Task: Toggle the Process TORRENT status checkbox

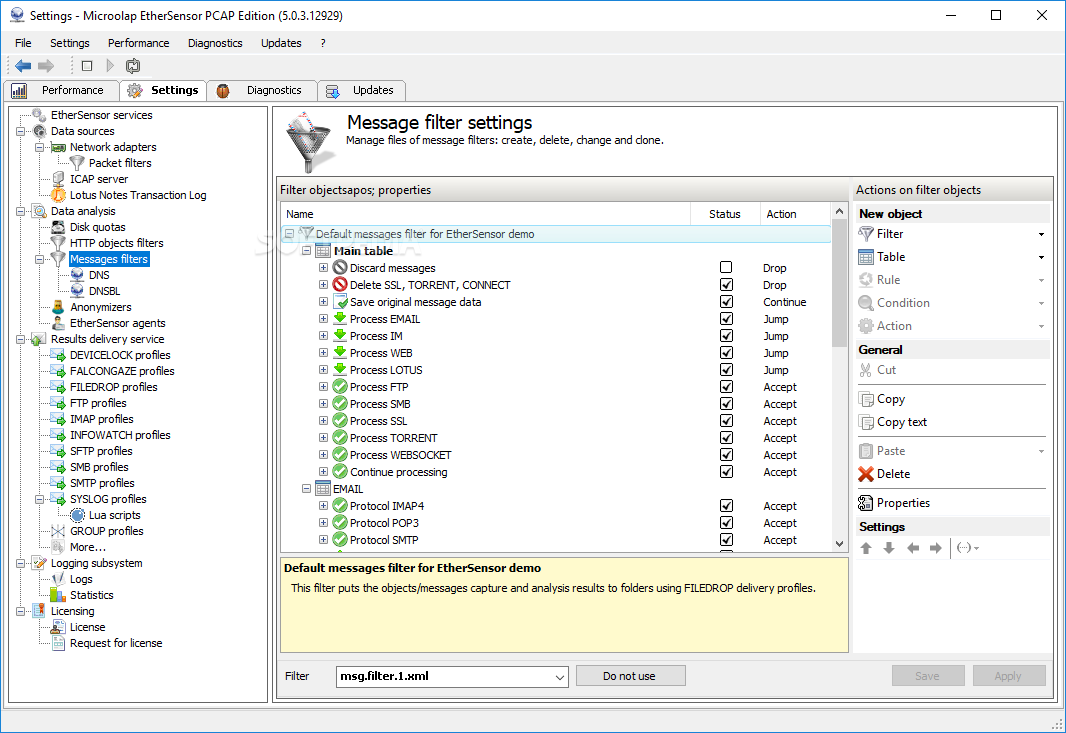Action: [726, 437]
